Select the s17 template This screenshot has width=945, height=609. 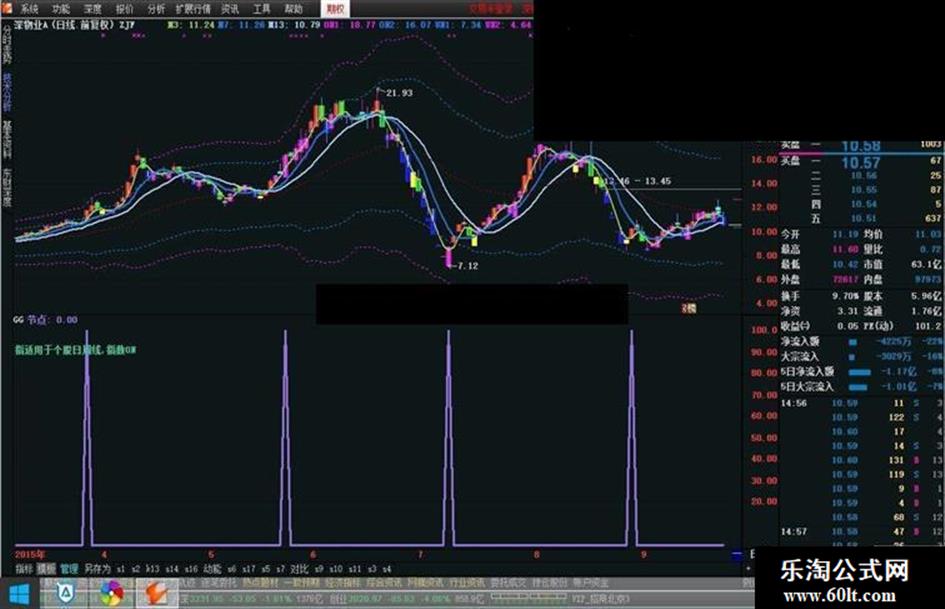click(x=248, y=569)
